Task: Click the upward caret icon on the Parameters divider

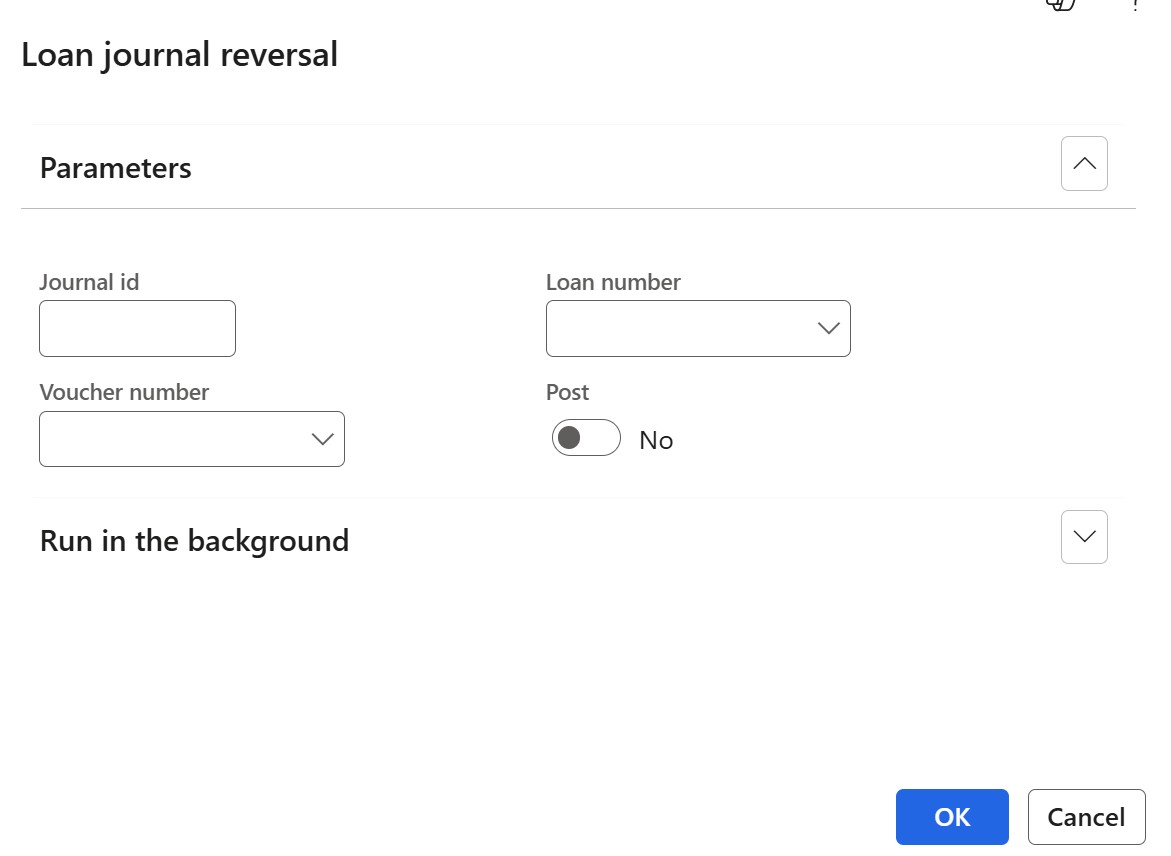Action: tap(1084, 163)
